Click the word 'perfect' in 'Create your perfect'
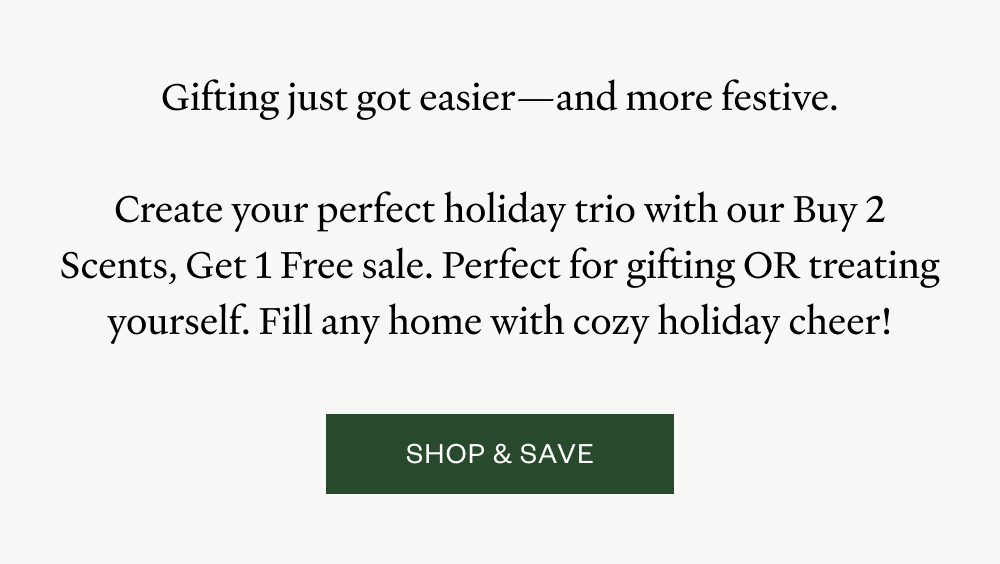 point(376,211)
